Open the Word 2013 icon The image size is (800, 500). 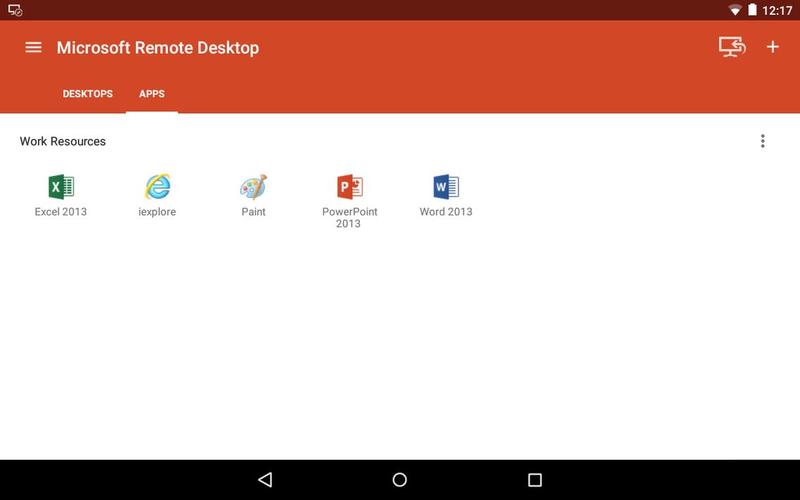(x=445, y=187)
